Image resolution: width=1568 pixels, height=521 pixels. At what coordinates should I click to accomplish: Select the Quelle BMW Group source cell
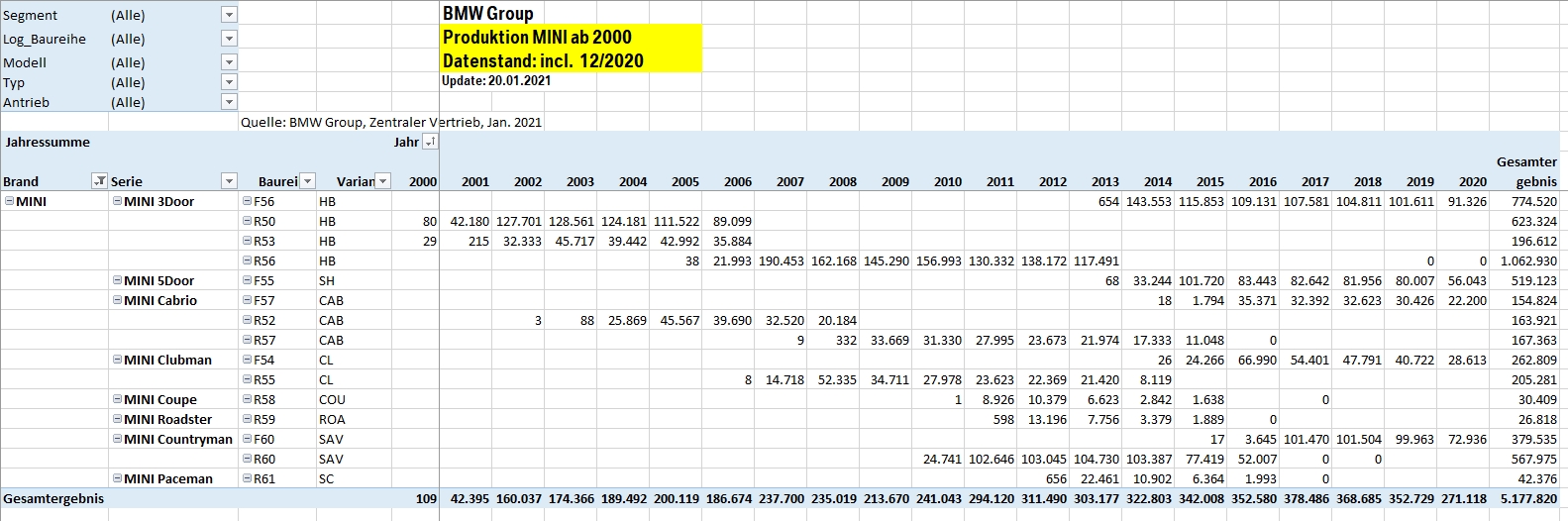(x=390, y=122)
